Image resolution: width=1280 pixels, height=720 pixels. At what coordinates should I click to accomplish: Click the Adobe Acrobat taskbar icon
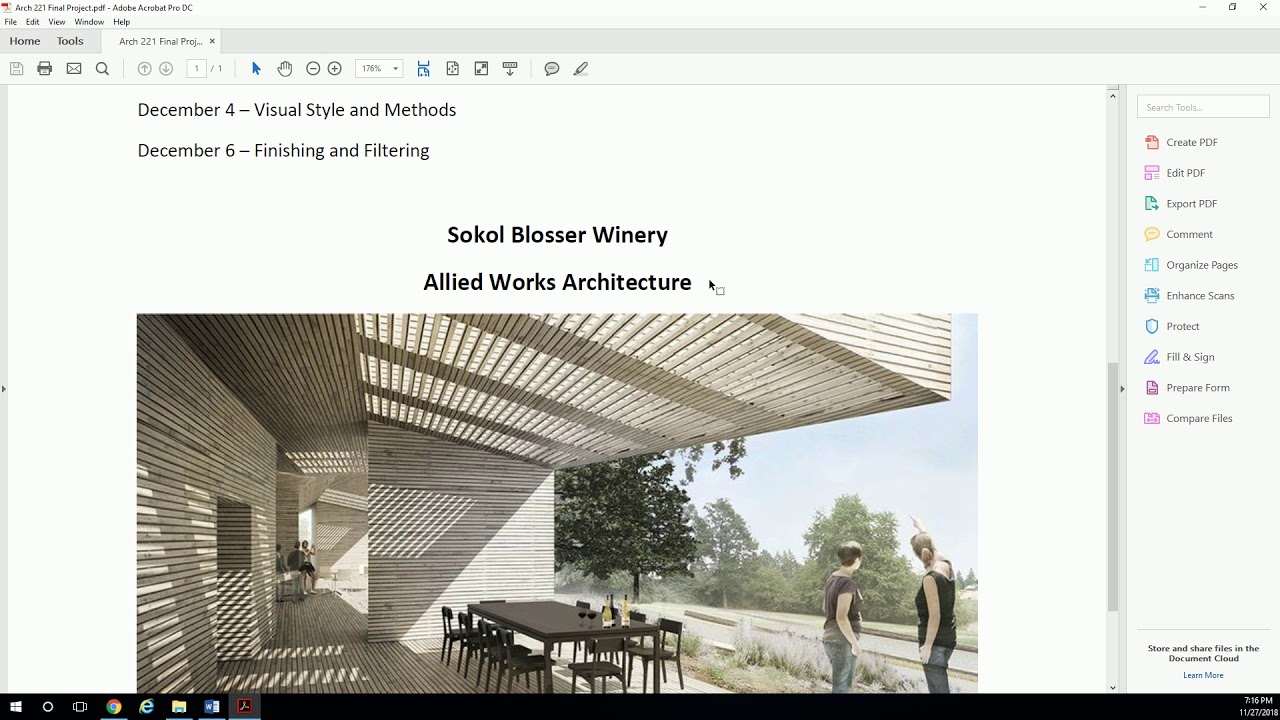click(x=244, y=707)
